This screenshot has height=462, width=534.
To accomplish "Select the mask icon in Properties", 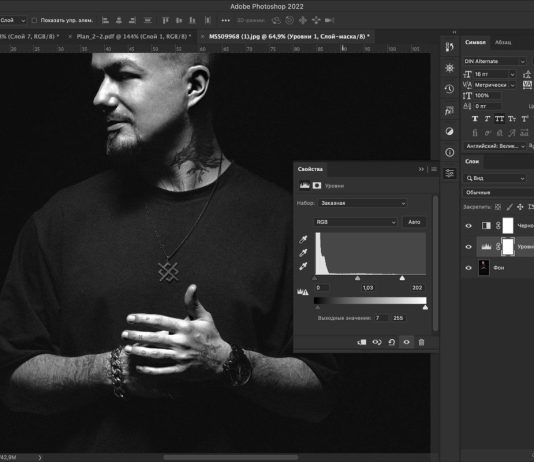I will [317, 185].
